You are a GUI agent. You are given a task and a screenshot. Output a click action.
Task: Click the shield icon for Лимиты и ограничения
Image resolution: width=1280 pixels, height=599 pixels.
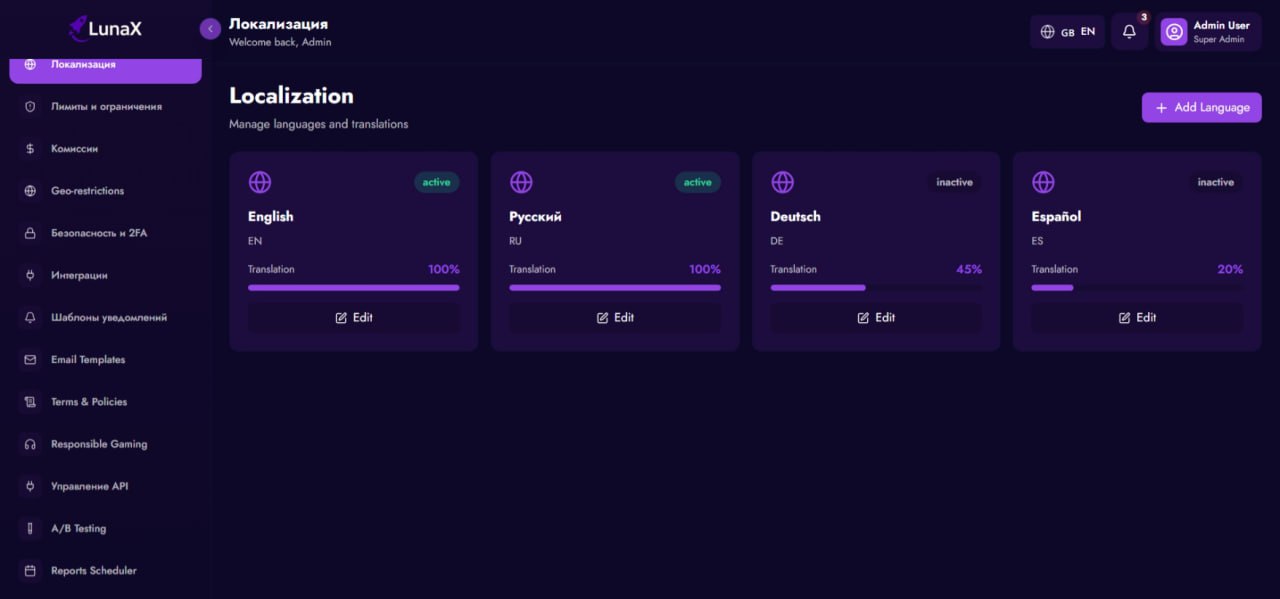point(30,106)
